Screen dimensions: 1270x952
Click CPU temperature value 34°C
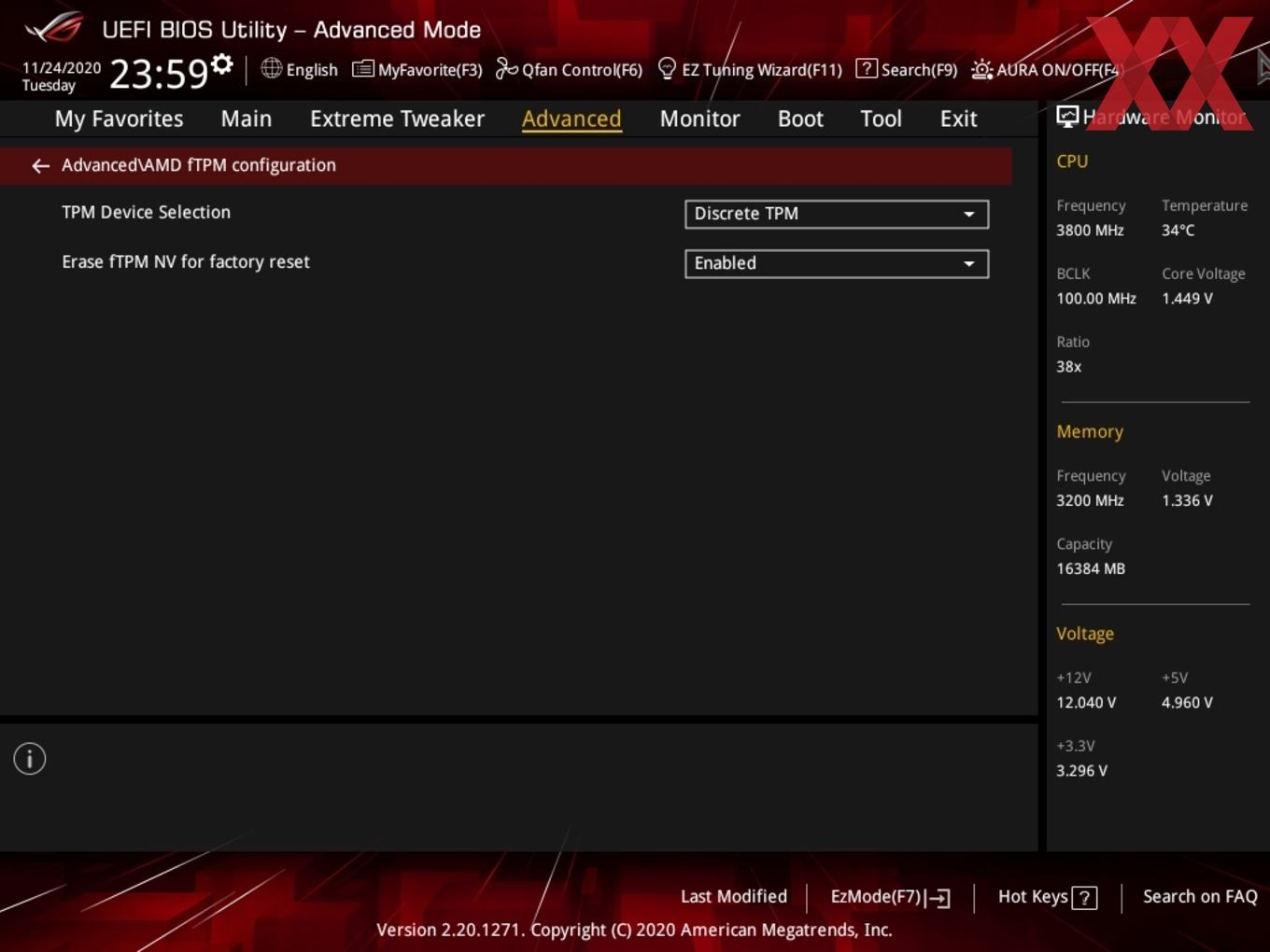pos(1178,231)
